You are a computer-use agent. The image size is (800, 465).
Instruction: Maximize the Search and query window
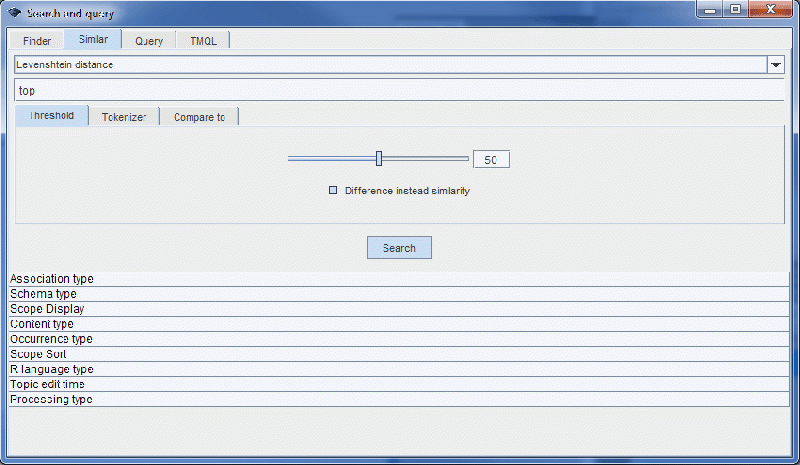click(735, 9)
